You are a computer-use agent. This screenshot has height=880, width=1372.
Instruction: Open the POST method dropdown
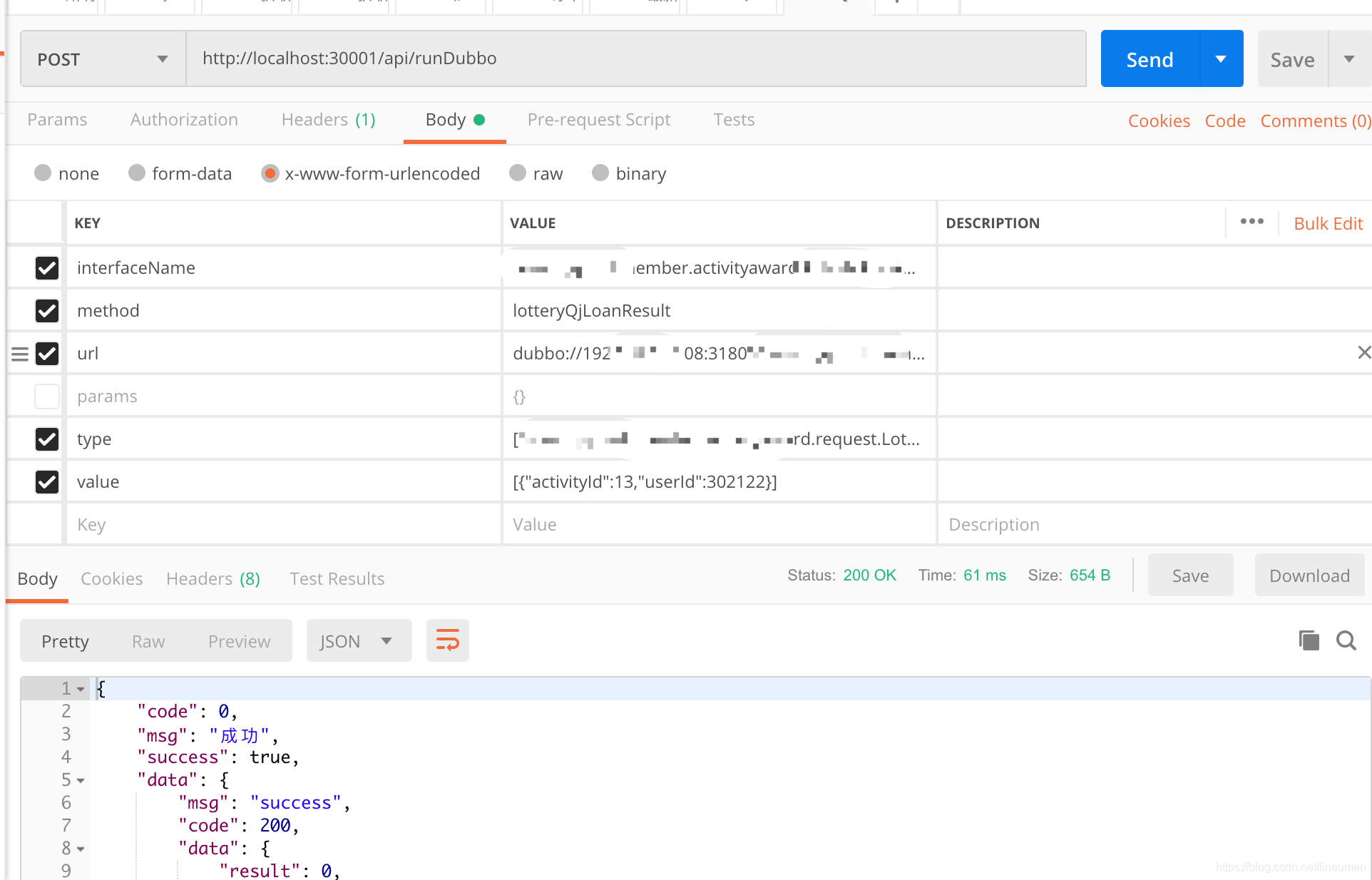[103, 59]
